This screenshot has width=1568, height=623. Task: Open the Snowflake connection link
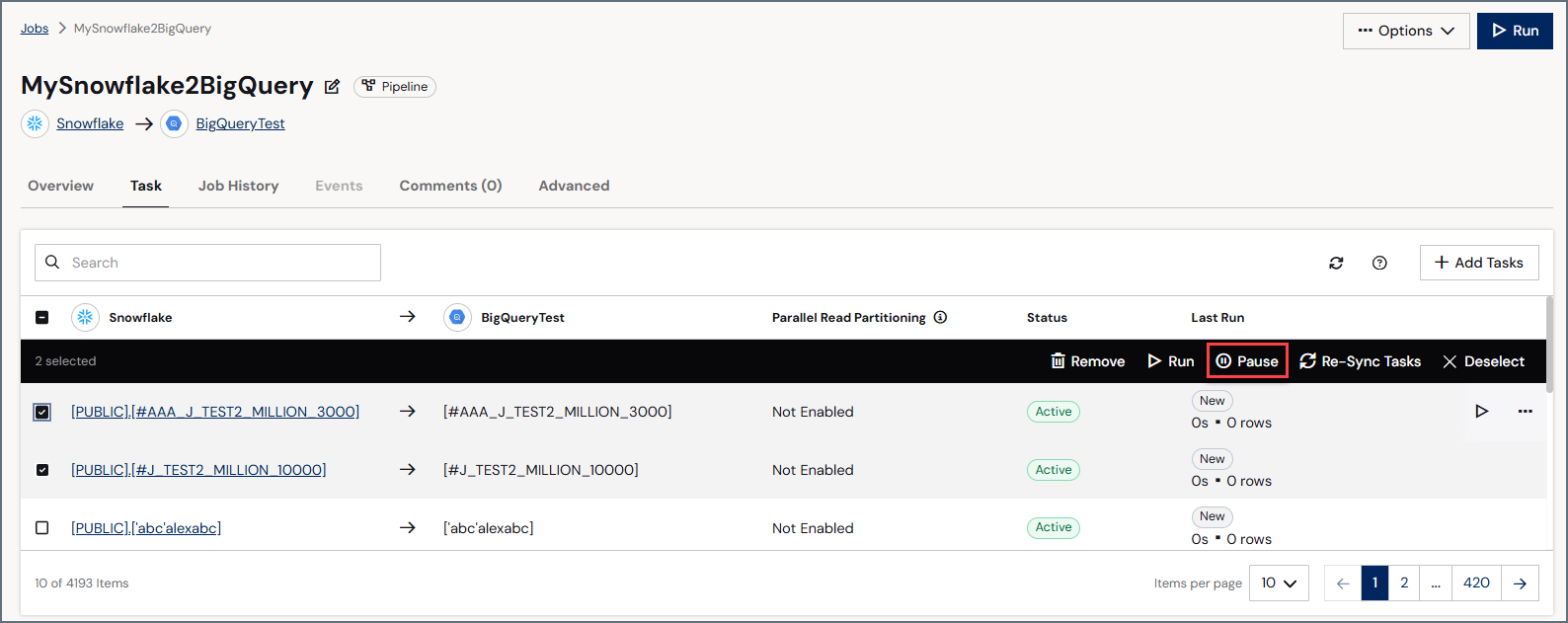[x=90, y=123]
